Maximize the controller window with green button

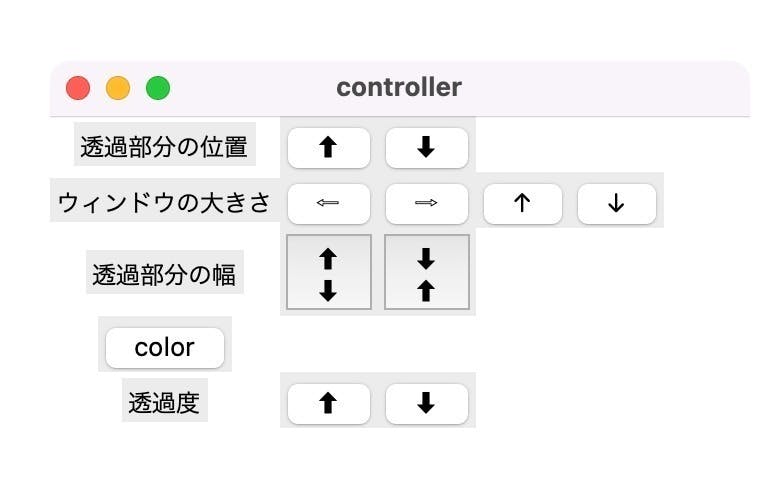pyautogui.click(x=158, y=88)
